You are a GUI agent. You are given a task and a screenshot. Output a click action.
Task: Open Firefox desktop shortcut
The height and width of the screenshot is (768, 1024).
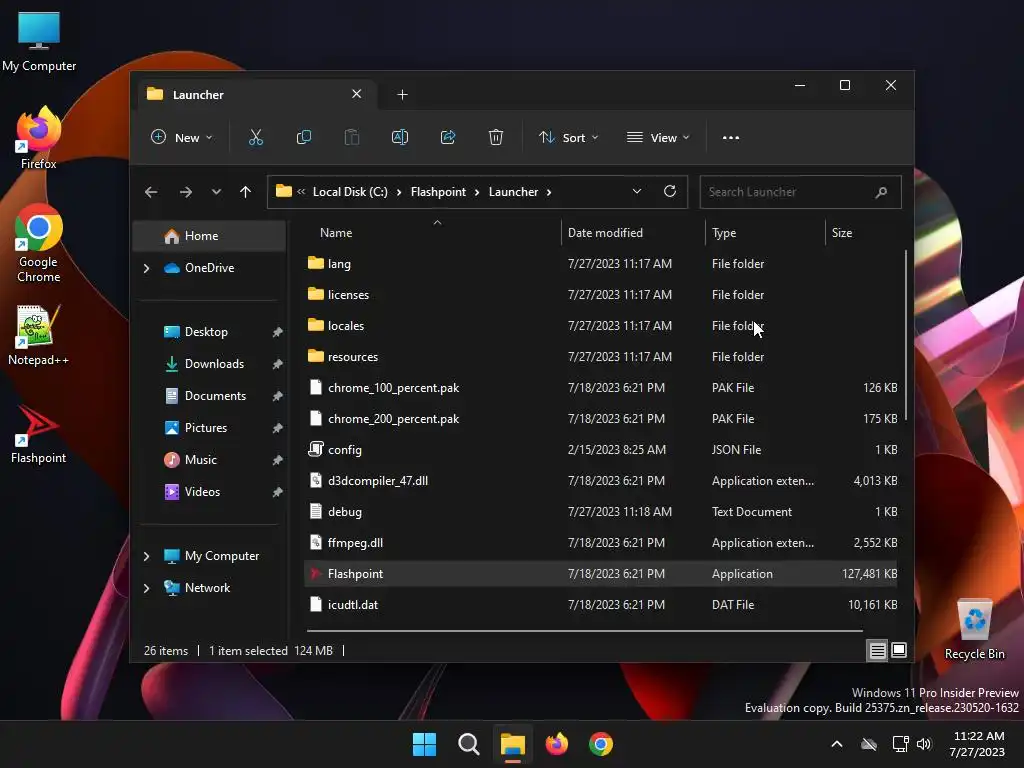pos(39,138)
